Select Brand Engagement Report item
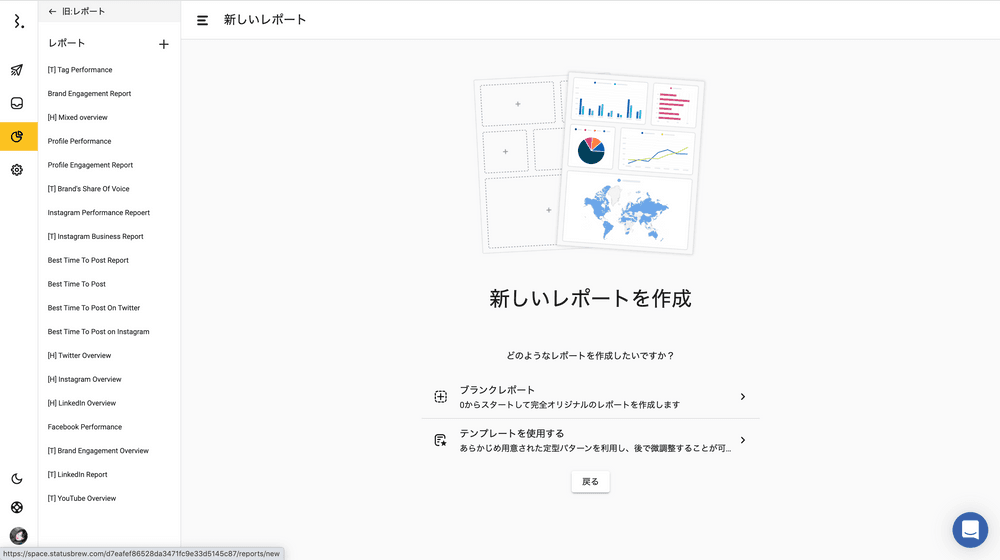This screenshot has width=1000, height=560. pos(89,94)
